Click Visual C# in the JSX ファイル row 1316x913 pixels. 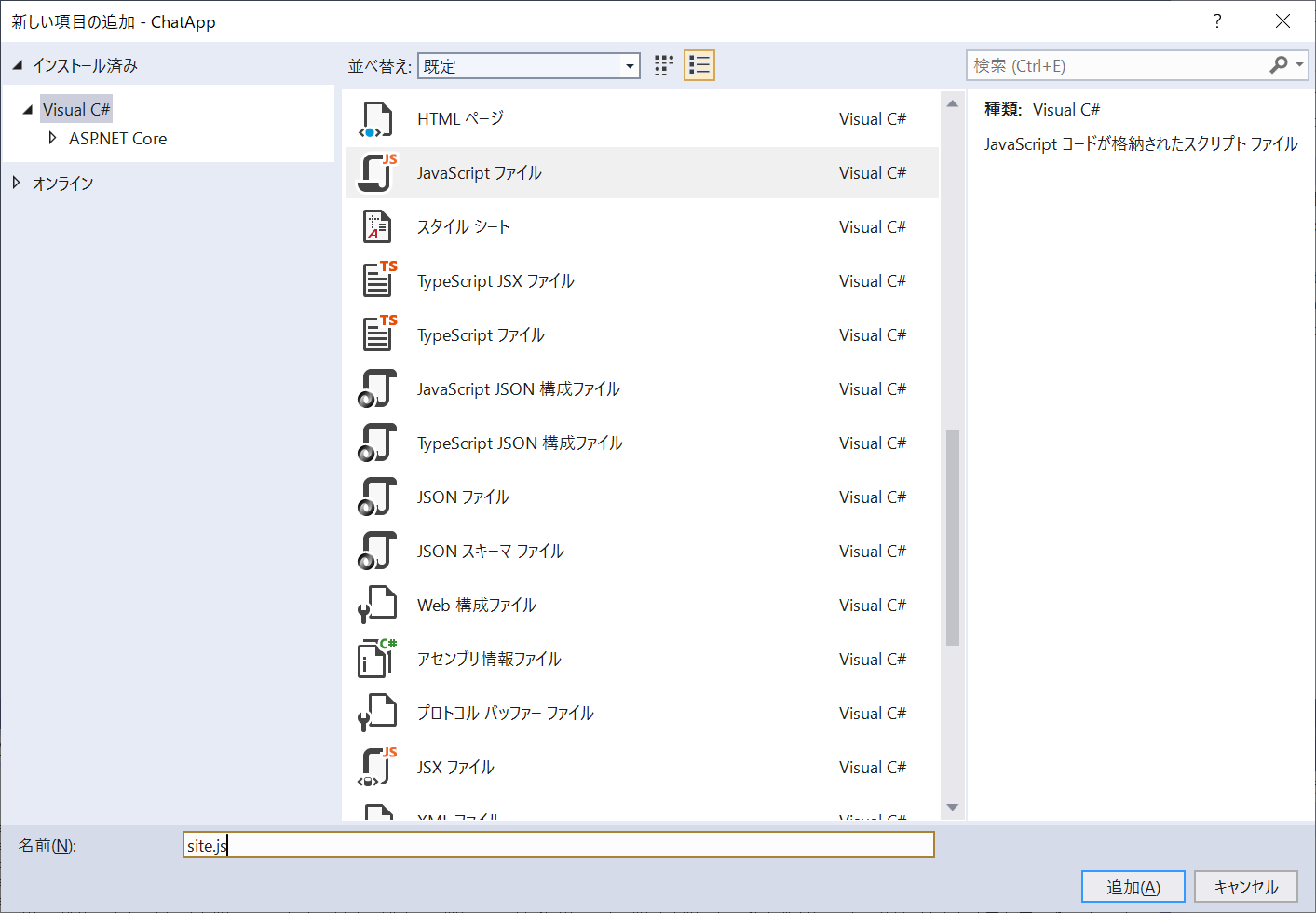pyautogui.click(x=873, y=768)
